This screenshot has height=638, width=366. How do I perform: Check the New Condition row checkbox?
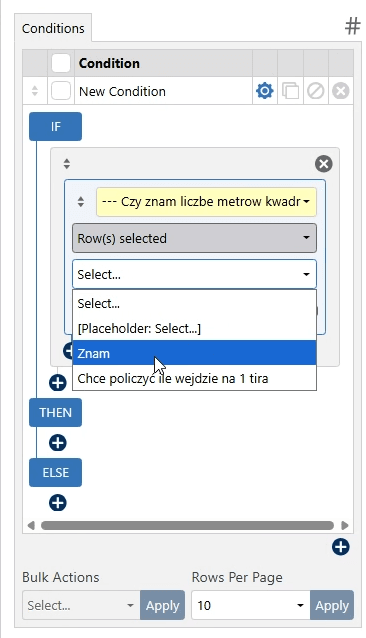(61, 91)
